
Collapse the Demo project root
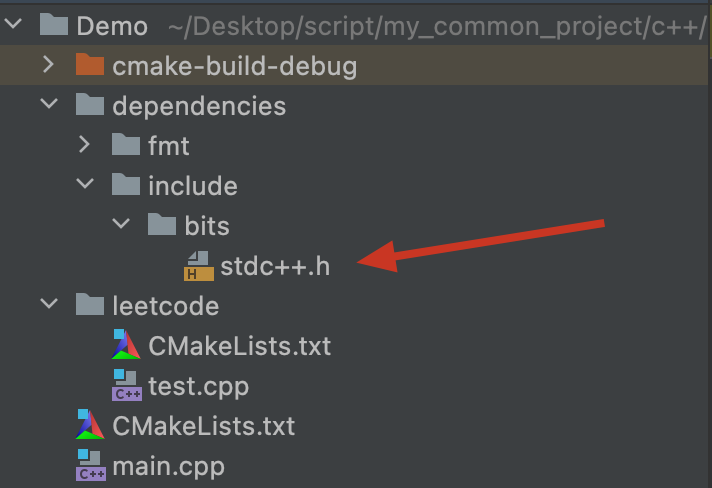point(13,24)
